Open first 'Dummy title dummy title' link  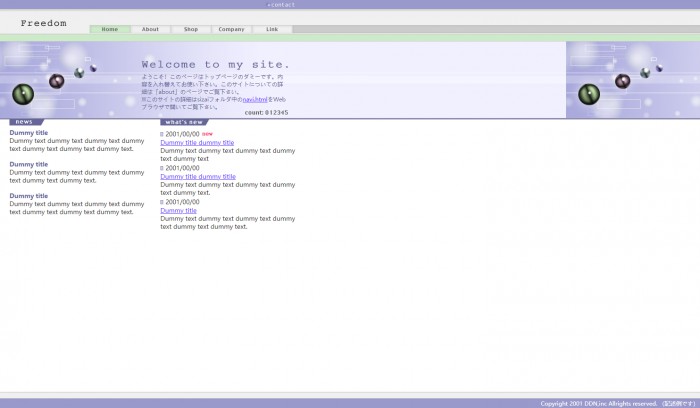tap(197, 142)
